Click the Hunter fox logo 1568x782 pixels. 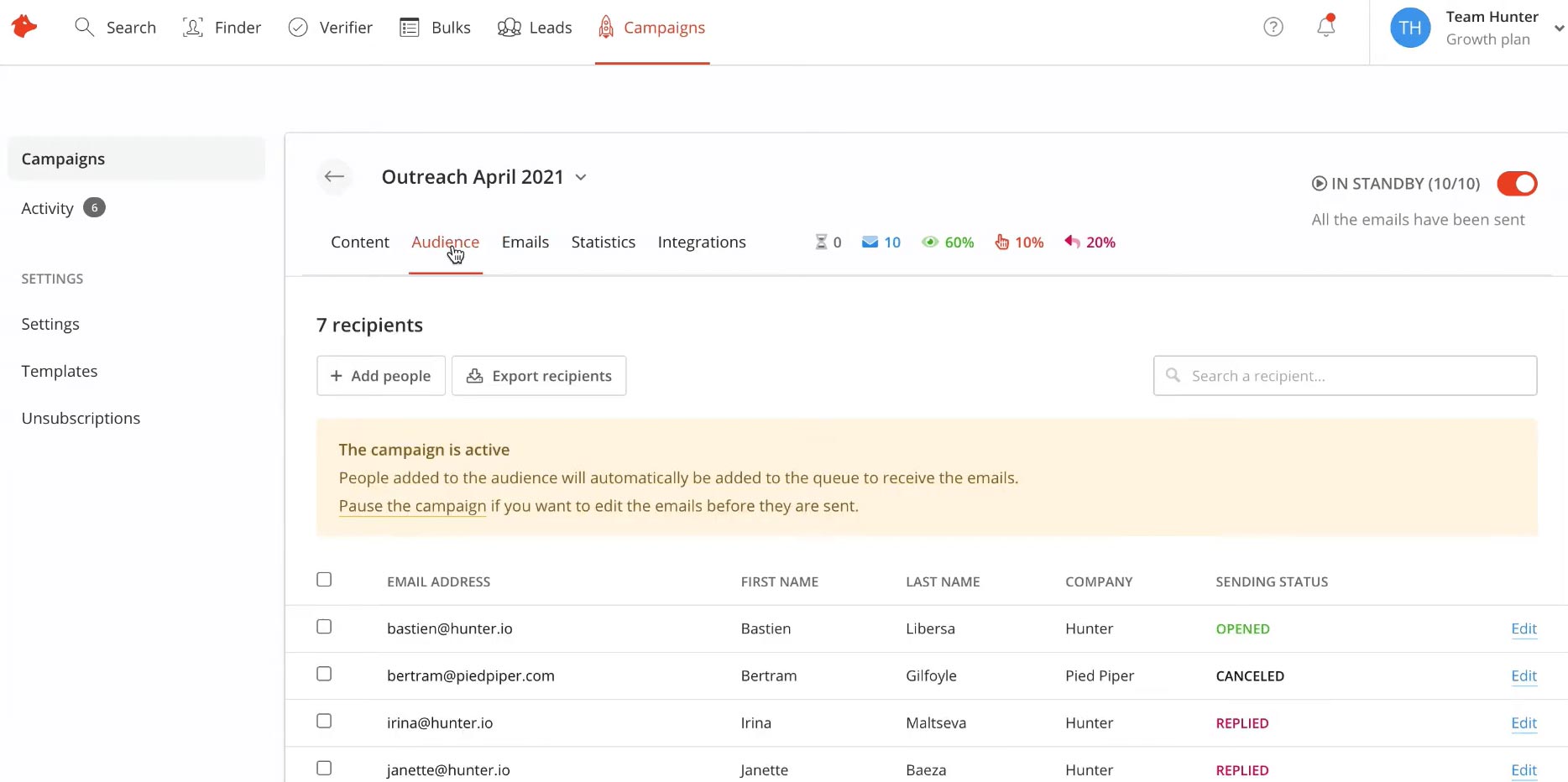tap(24, 27)
